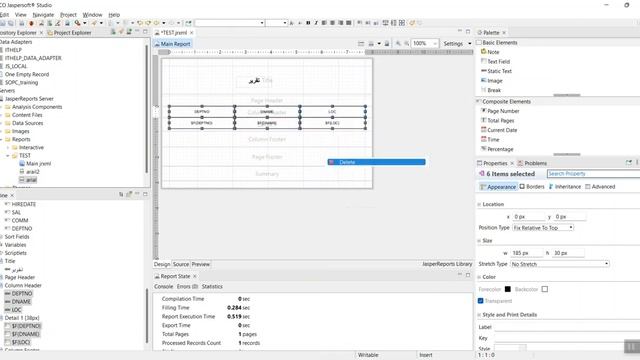This screenshot has height=360, width=640.
Task: Click the redo arrow in toolbar
Action: click(148, 23)
